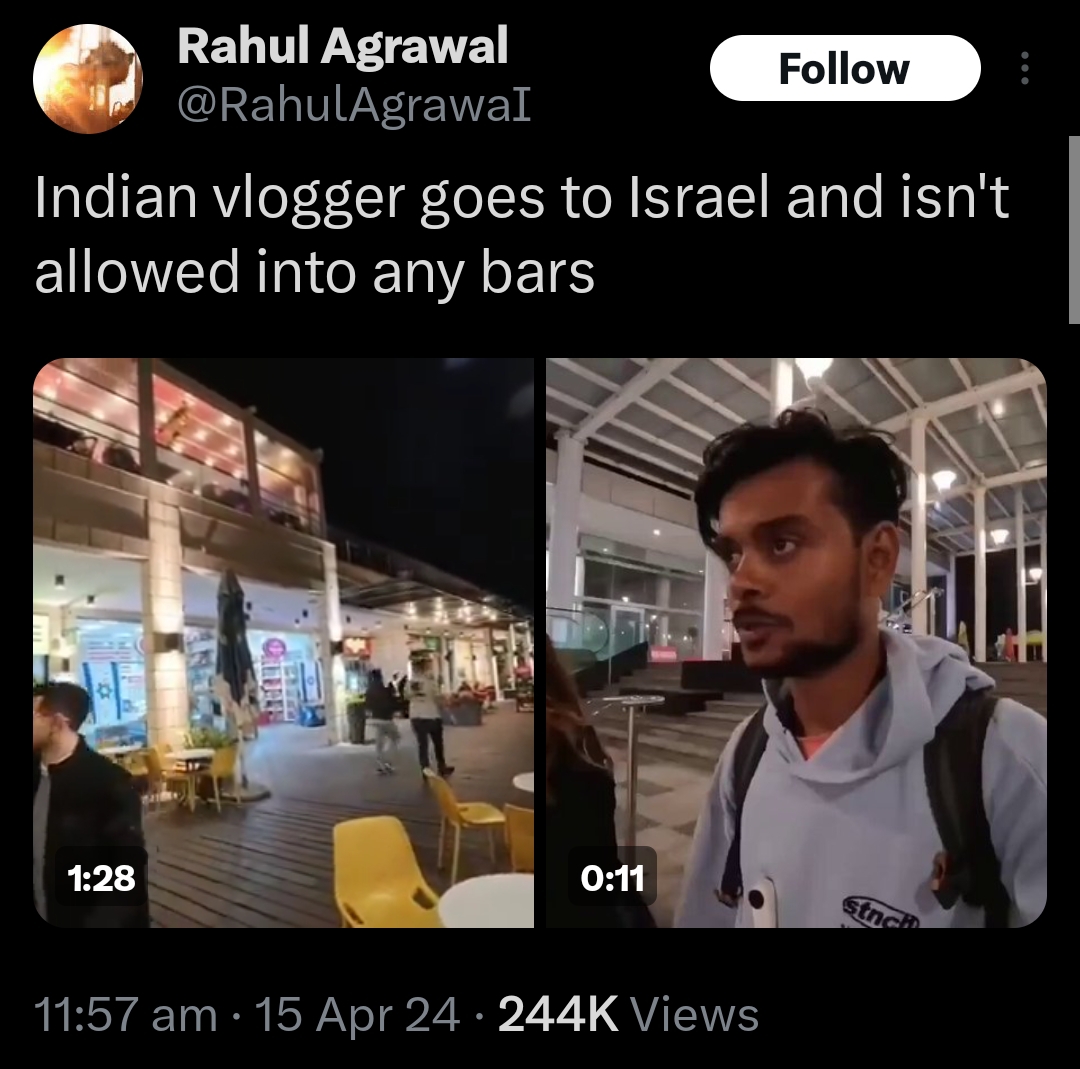
Task: Follow Rahul Agrawal
Action: pyautogui.click(x=845, y=68)
